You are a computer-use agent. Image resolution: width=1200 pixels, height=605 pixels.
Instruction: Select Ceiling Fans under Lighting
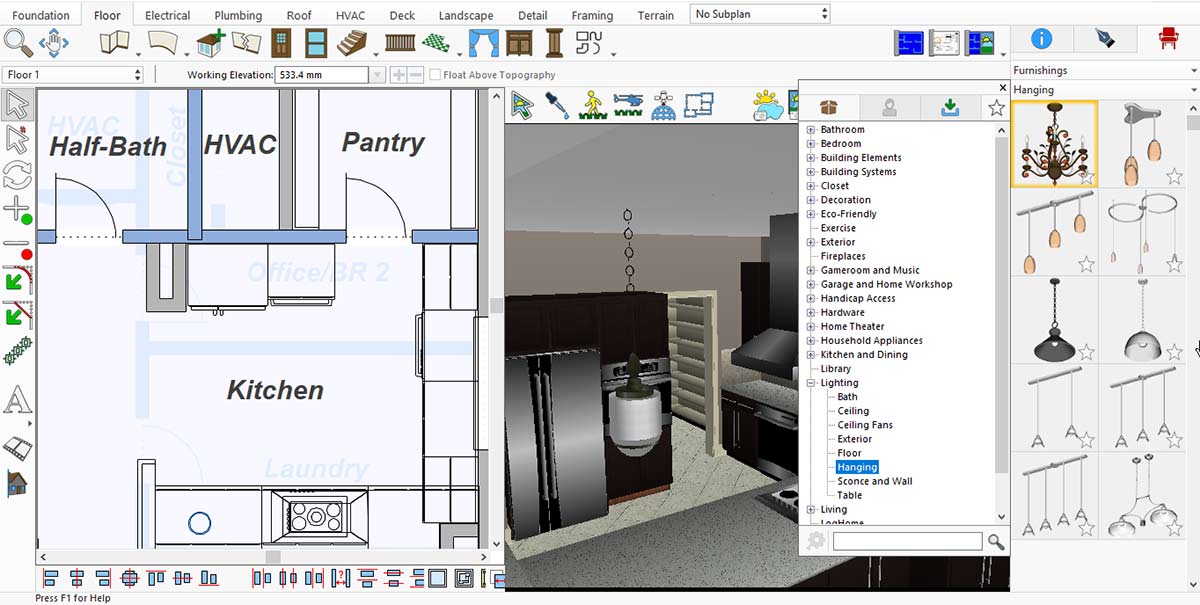tap(865, 425)
